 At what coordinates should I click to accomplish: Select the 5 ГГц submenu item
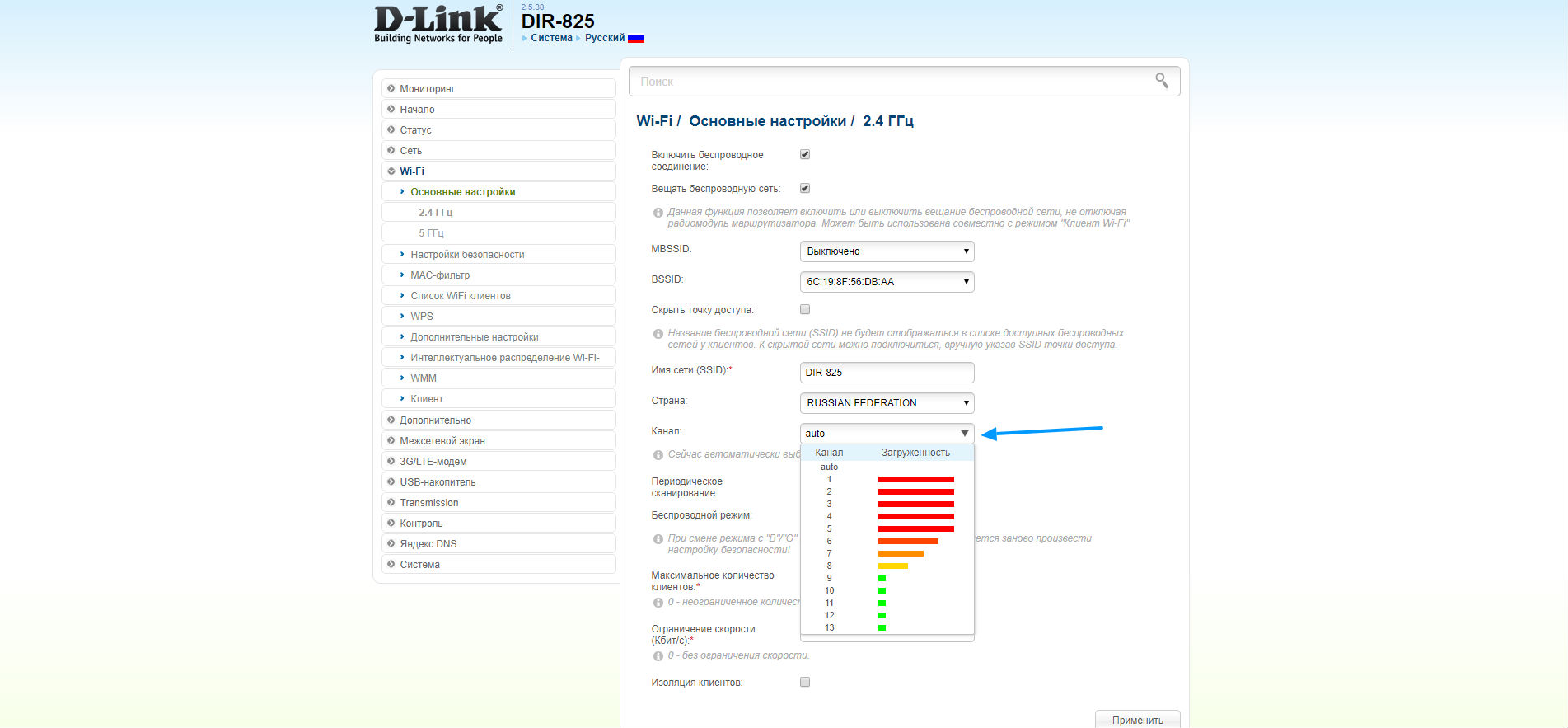498,232
